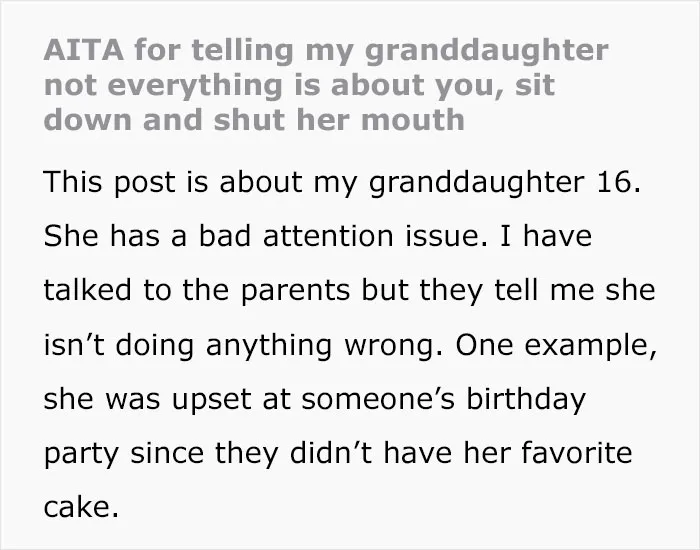The image size is (700, 550).
Task: Click the word 'parents' in the body text
Action: (x=296, y=292)
